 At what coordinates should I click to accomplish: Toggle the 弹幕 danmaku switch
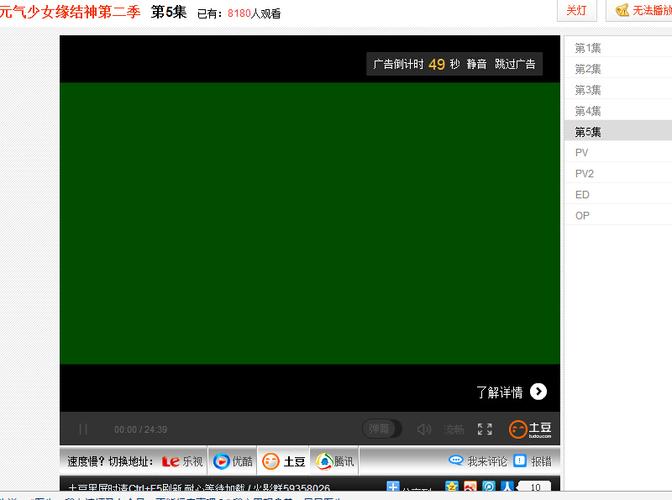[381, 429]
